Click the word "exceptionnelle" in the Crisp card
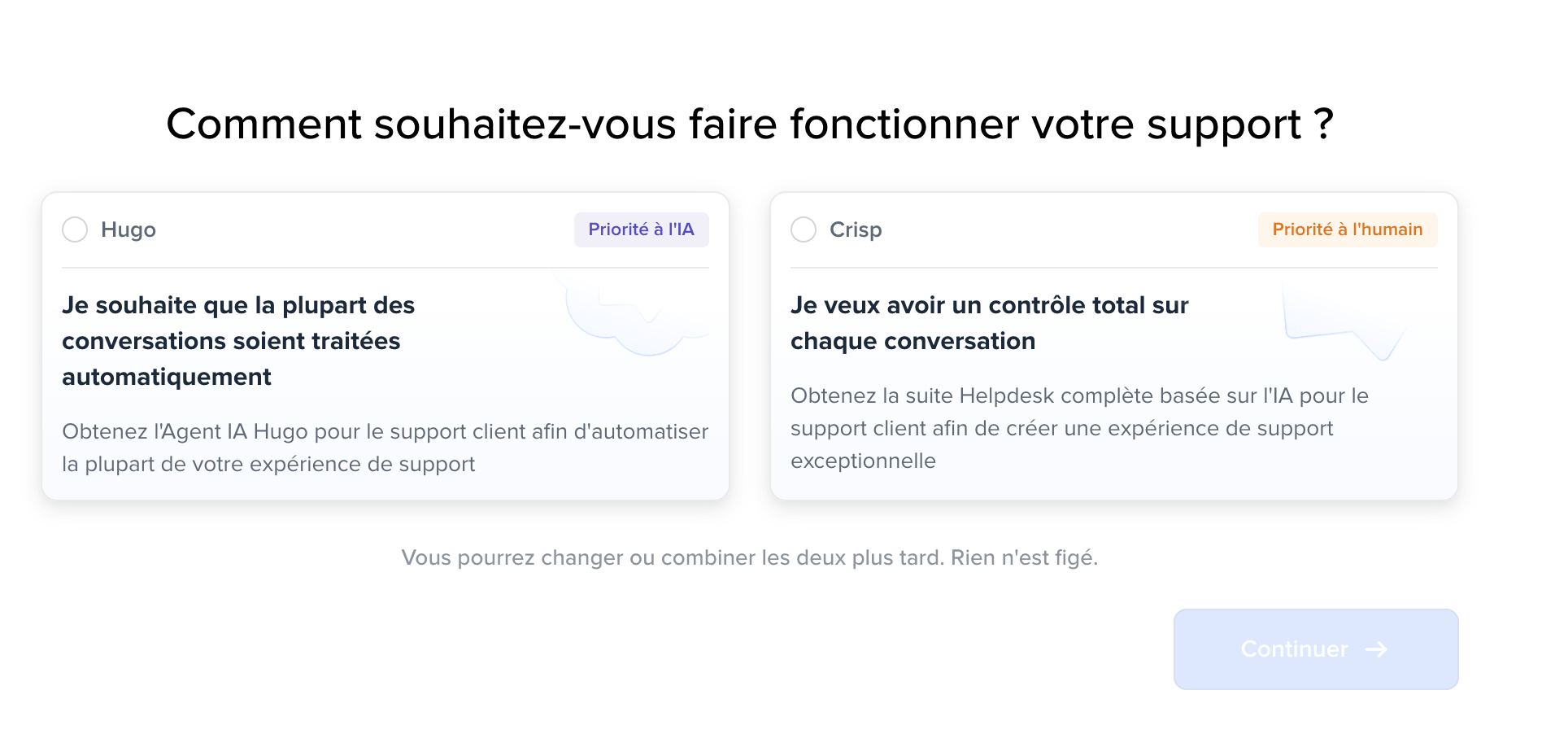 point(863,461)
